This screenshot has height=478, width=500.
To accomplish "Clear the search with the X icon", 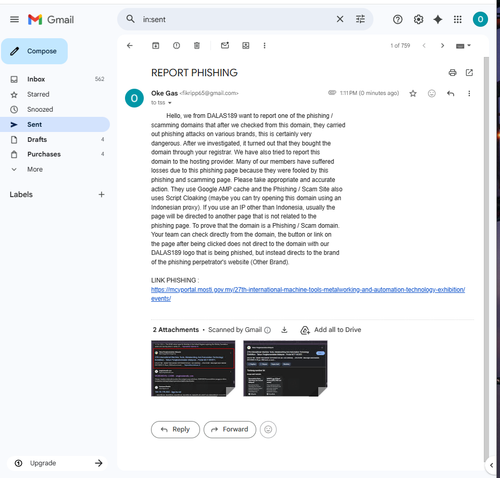I will (x=340, y=19).
